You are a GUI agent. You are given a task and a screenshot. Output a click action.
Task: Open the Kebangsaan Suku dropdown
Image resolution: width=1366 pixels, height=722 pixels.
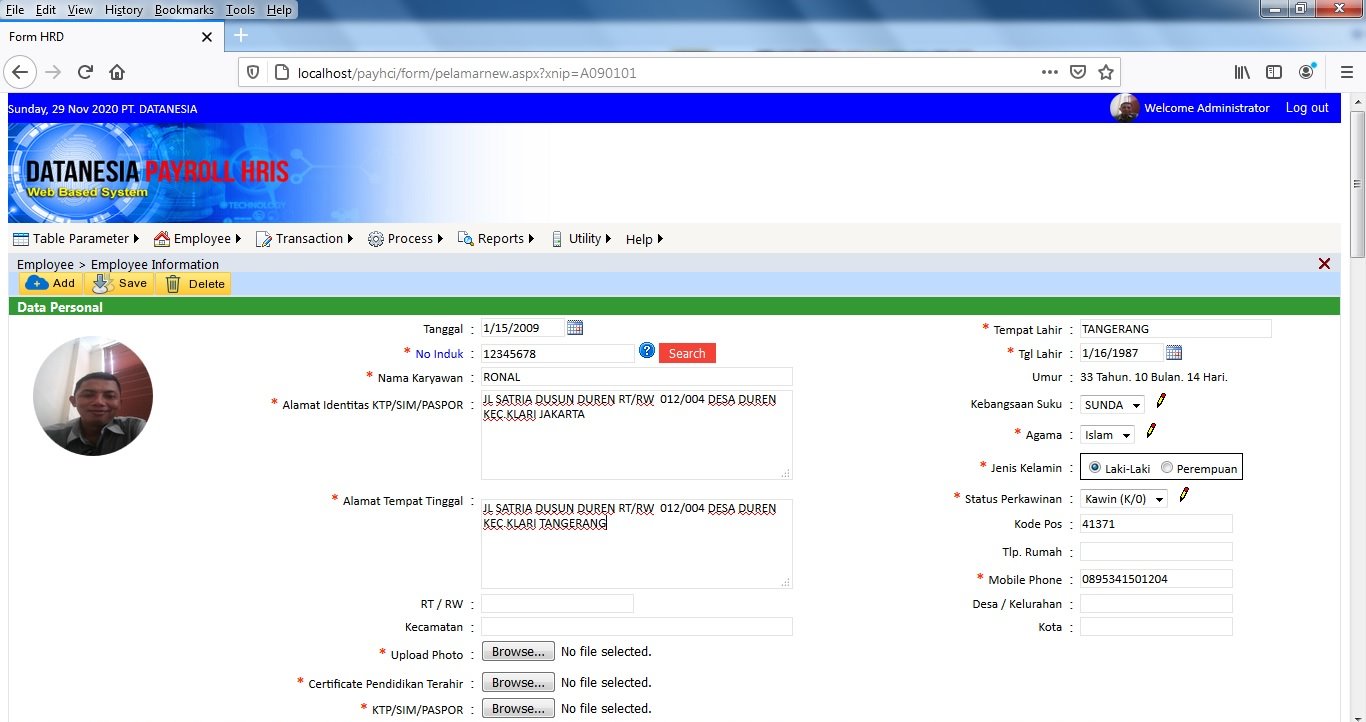coord(1113,405)
